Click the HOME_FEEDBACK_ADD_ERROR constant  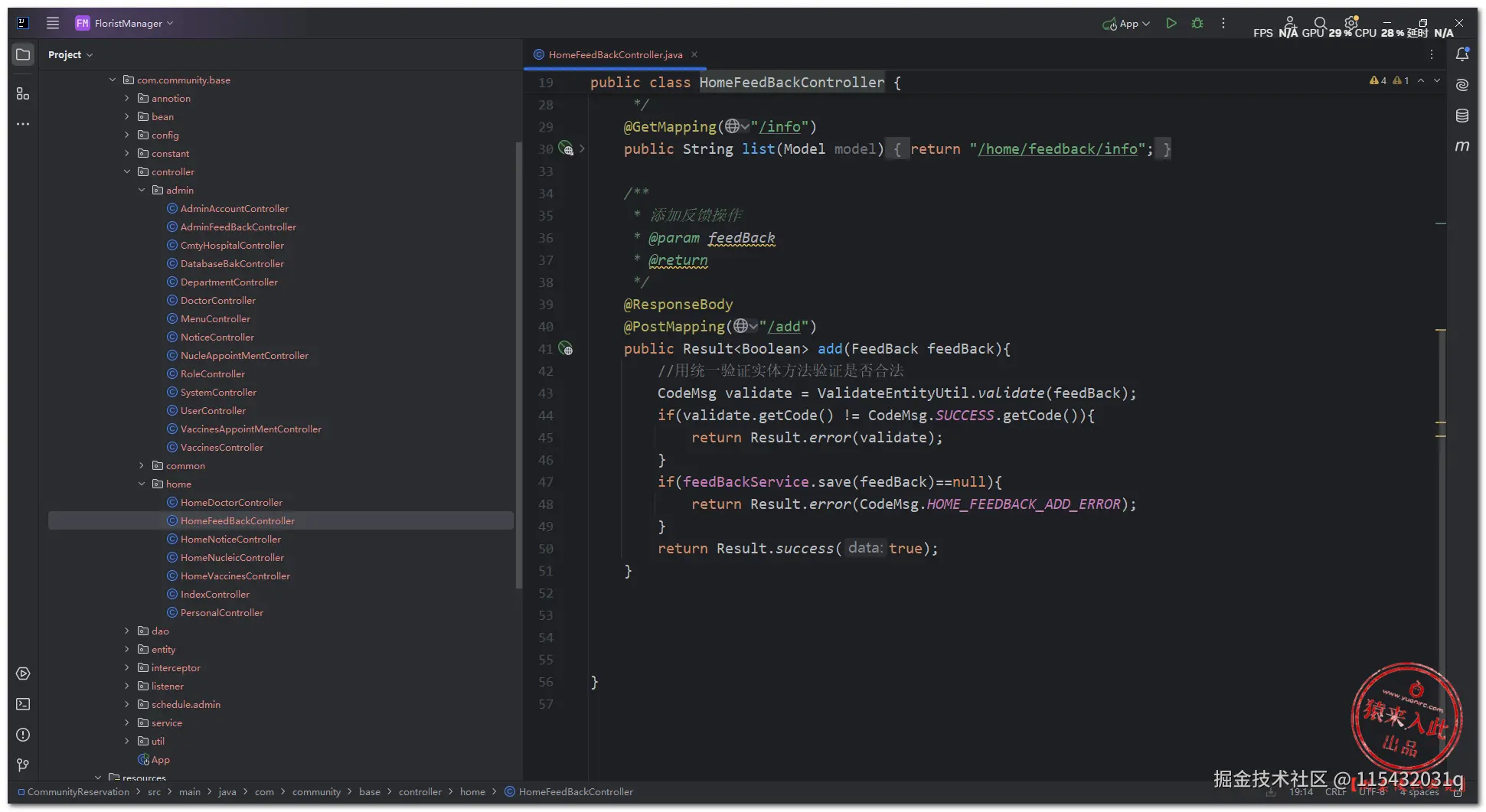pos(1024,504)
